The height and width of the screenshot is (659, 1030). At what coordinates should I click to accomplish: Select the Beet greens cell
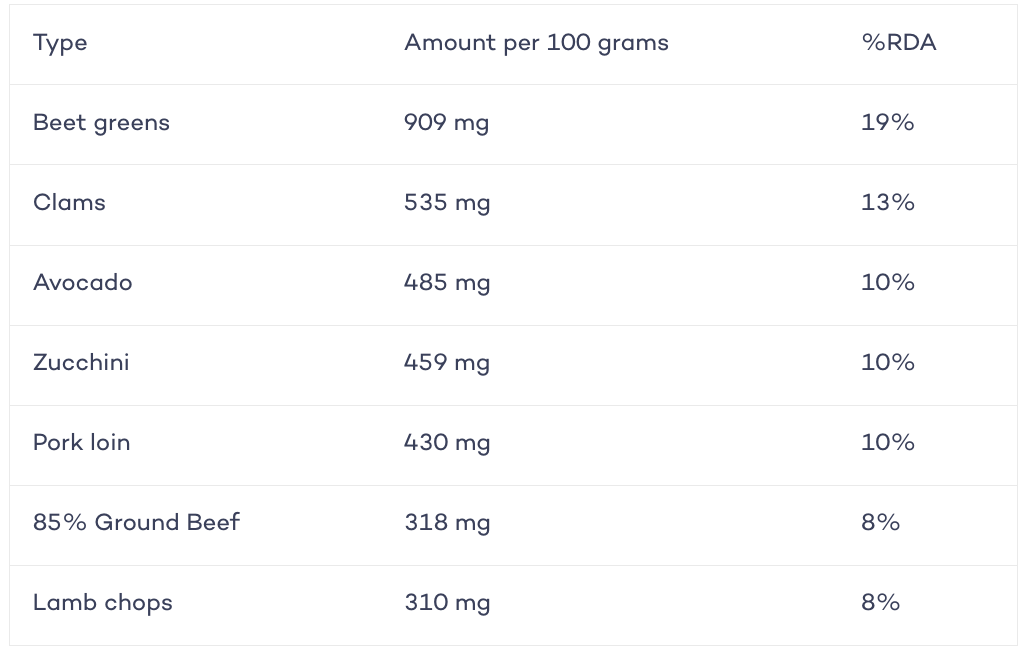101,124
